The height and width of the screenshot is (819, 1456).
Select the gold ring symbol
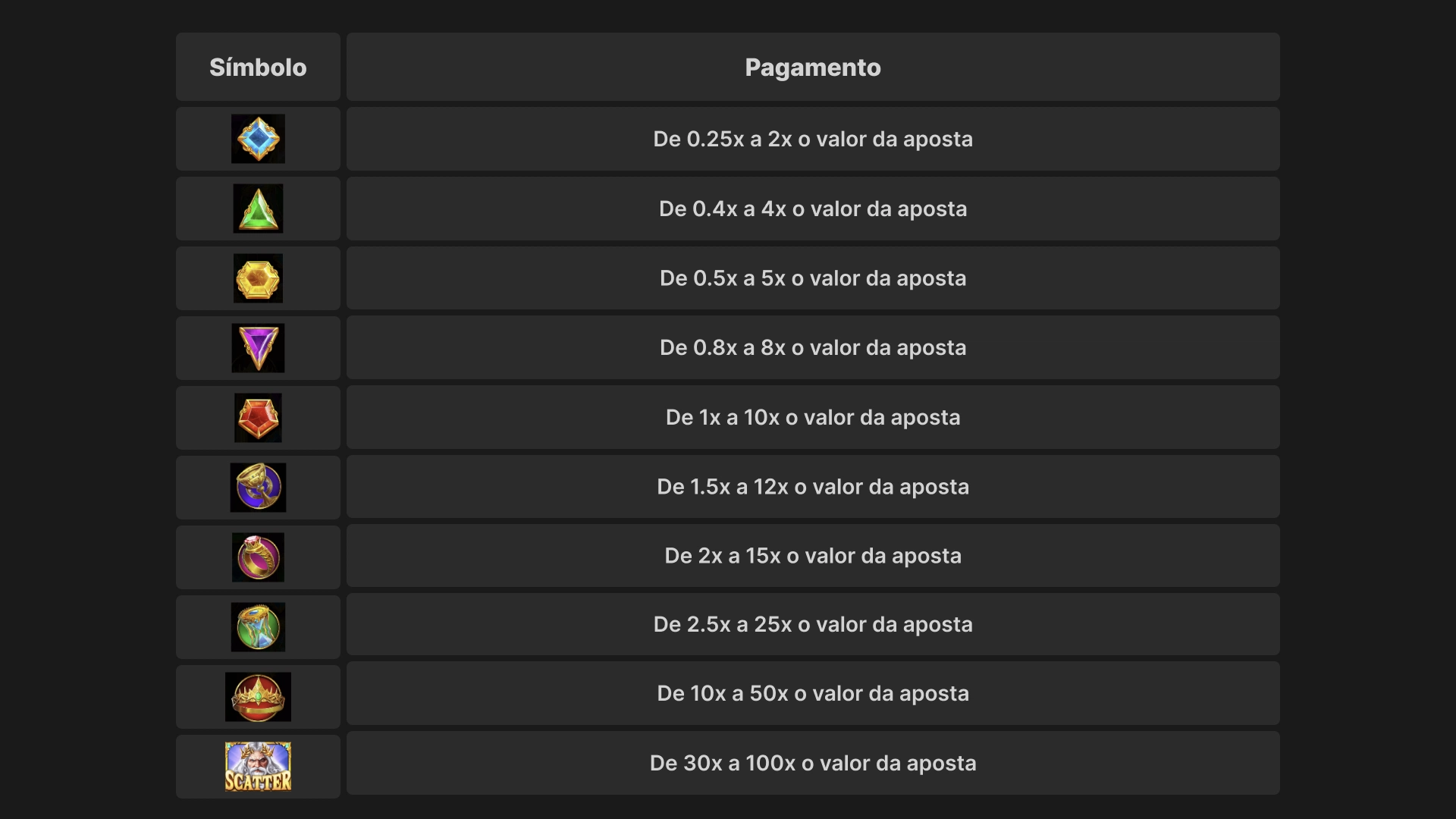258,557
